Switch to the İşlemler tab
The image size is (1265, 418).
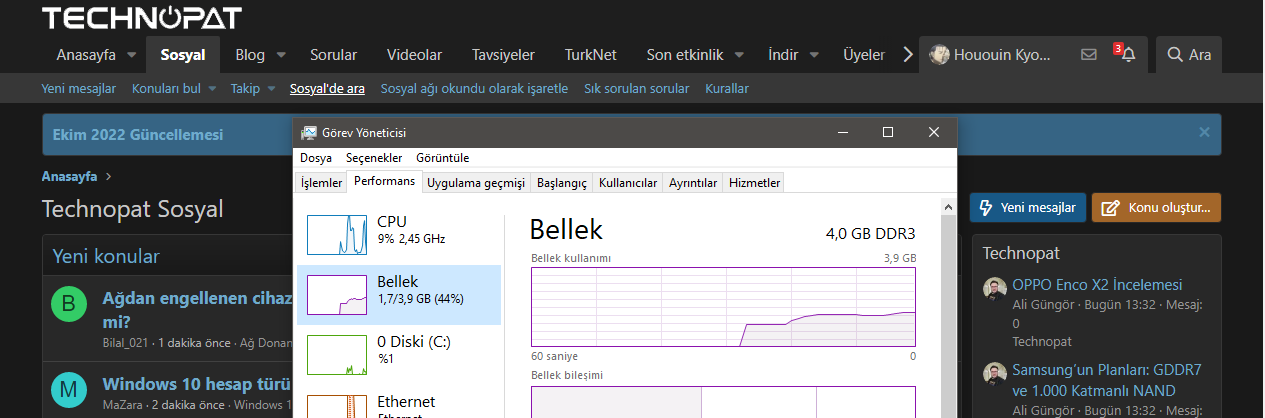tap(322, 183)
